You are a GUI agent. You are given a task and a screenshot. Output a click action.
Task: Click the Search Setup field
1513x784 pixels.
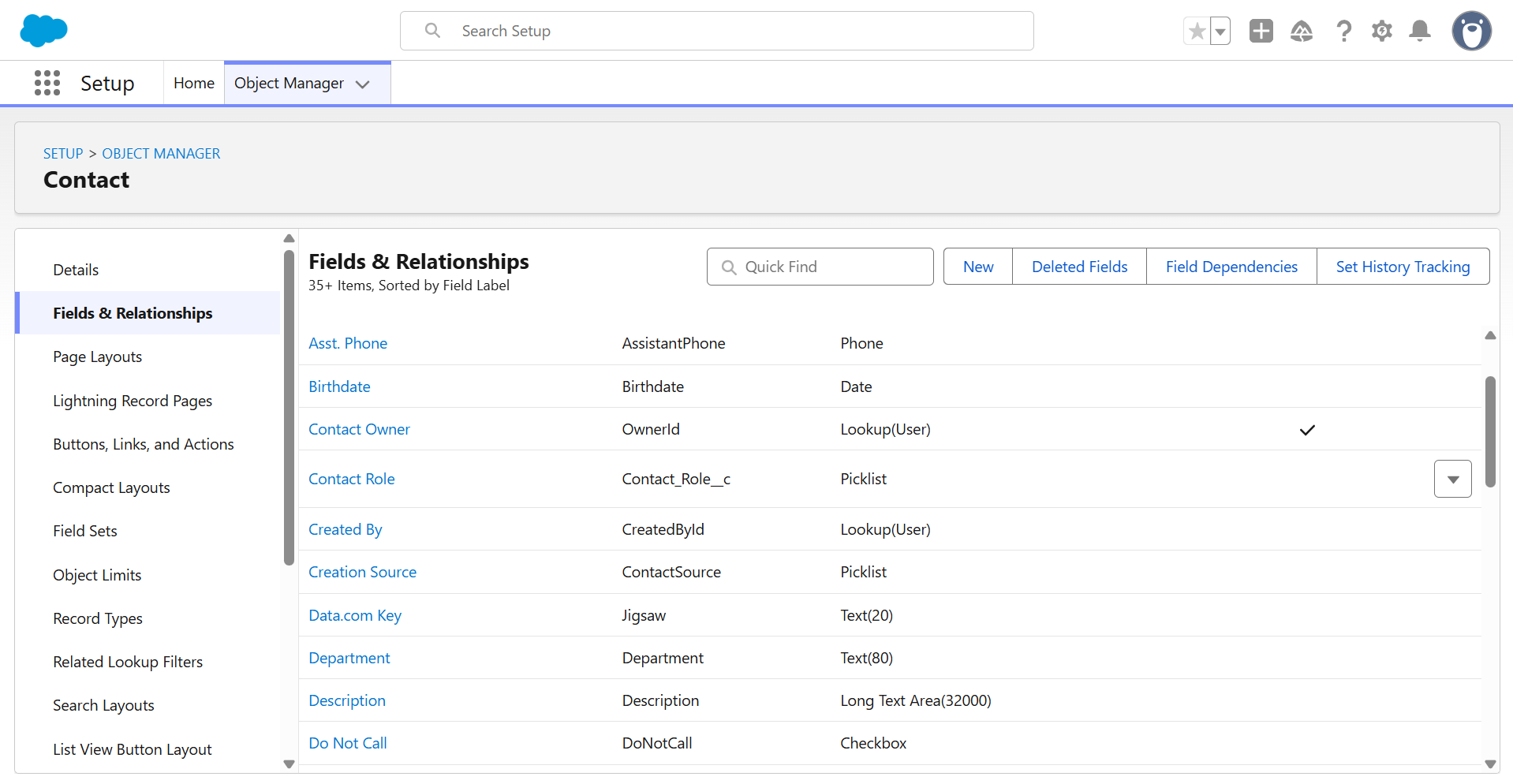pyautogui.click(x=717, y=31)
